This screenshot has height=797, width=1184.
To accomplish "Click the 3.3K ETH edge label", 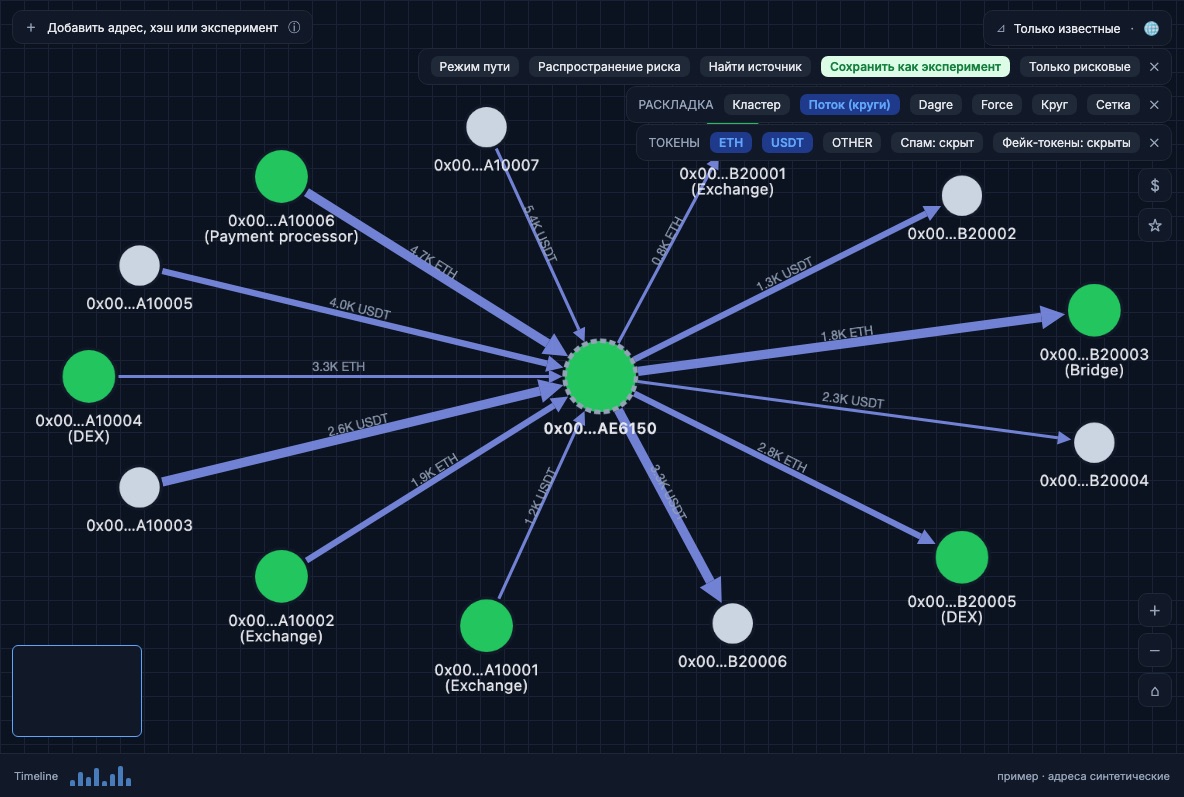I will pyautogui.click(x=338, y=366).
